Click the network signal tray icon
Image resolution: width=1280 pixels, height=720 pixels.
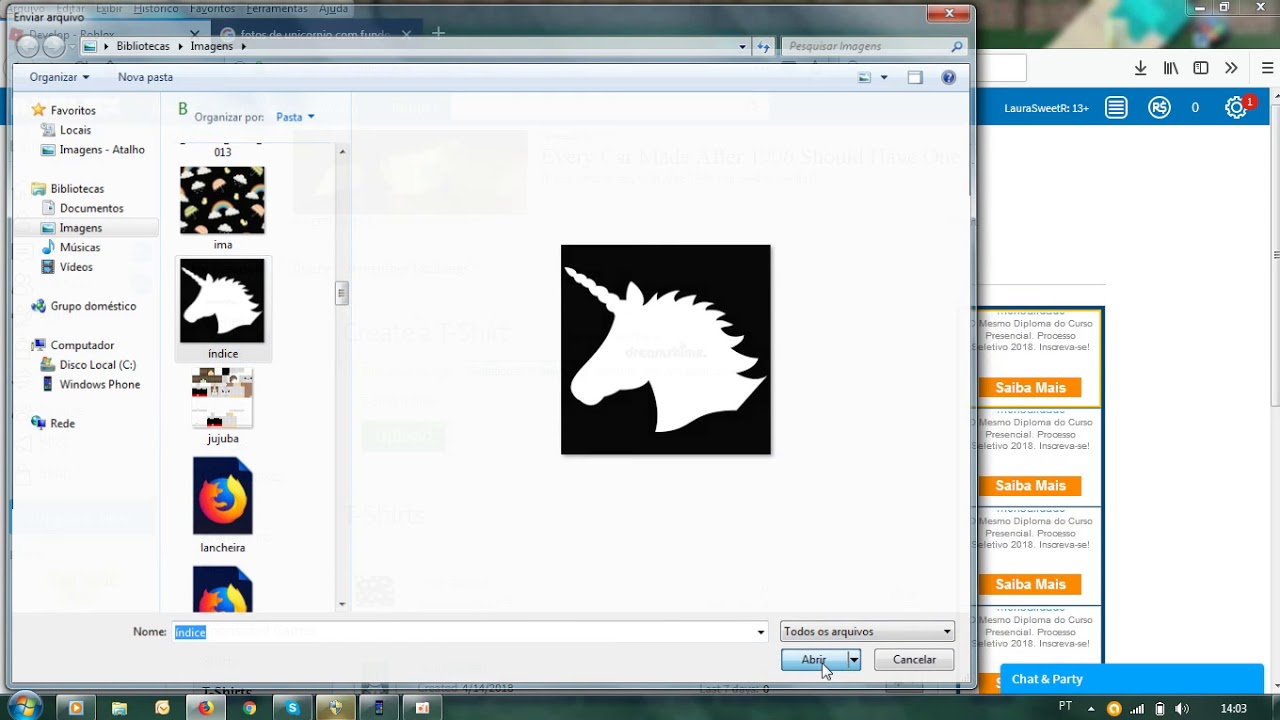pos(1137,708)
